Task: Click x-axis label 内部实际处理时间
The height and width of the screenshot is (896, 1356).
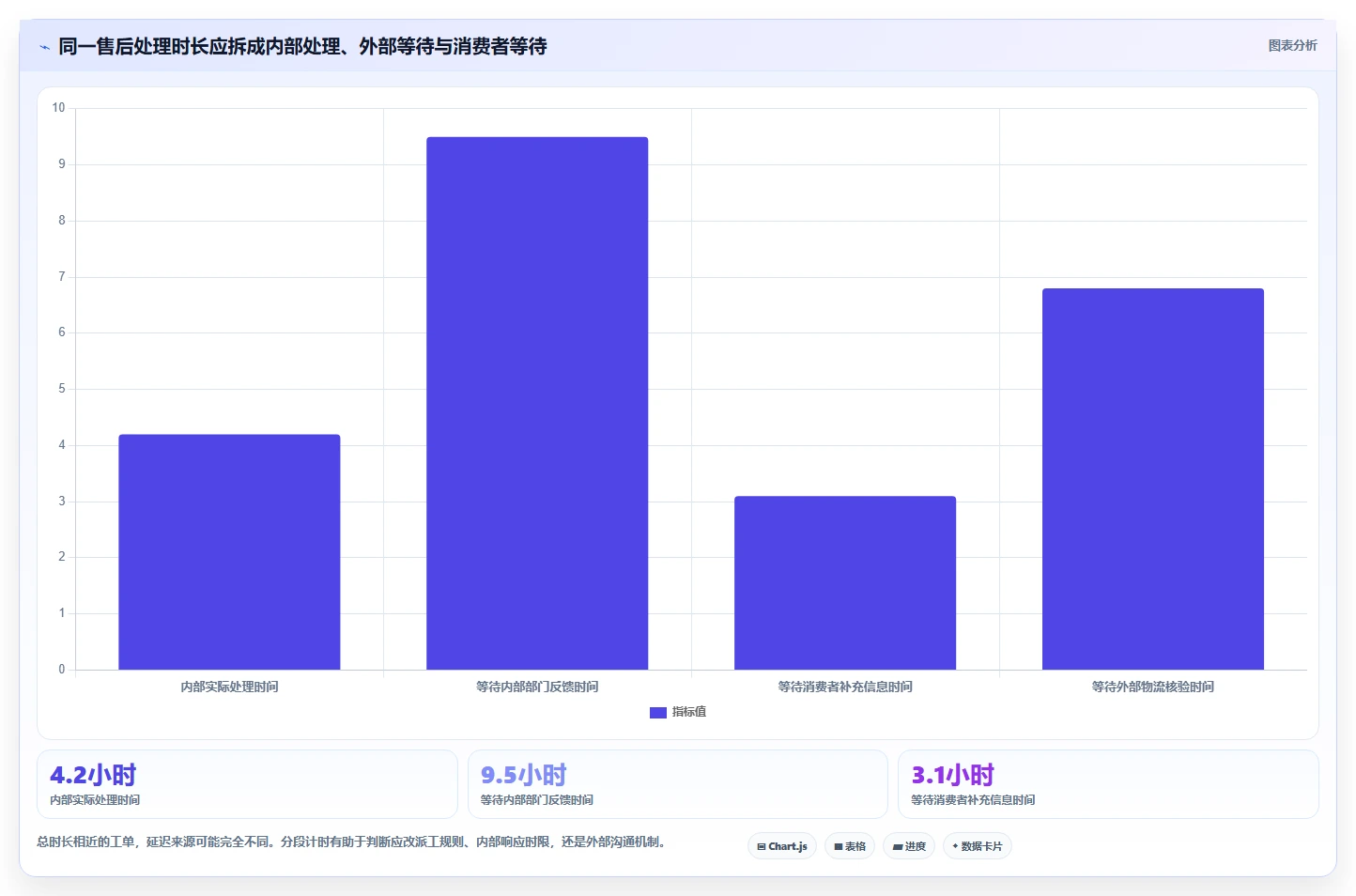Action: 229,687
